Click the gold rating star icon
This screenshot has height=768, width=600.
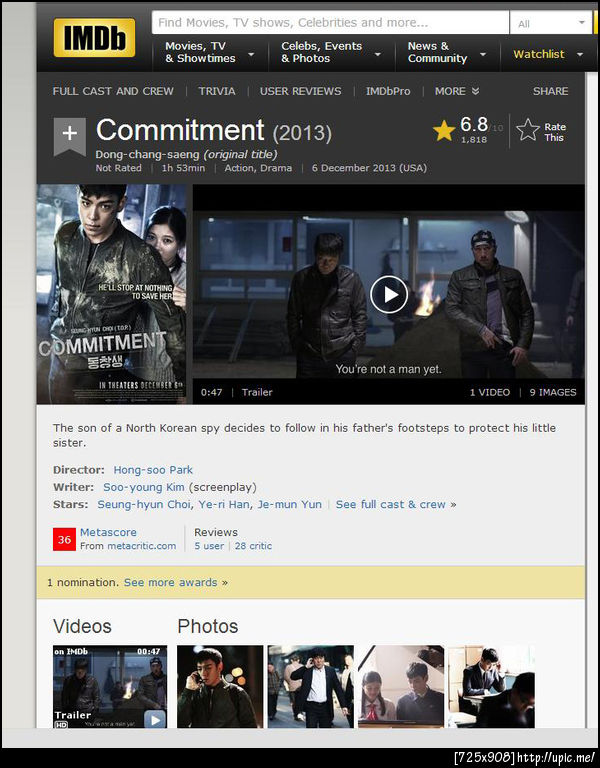point(444,131)
